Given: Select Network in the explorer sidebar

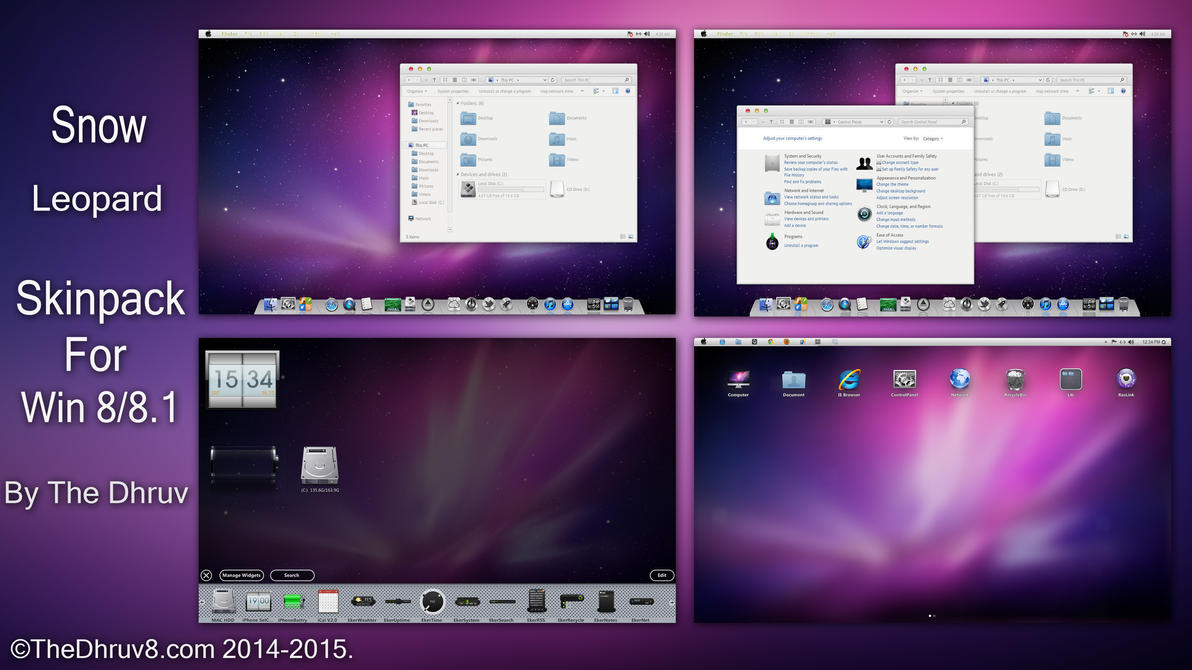Looking at the screenshot, I should tap(422, 218).
